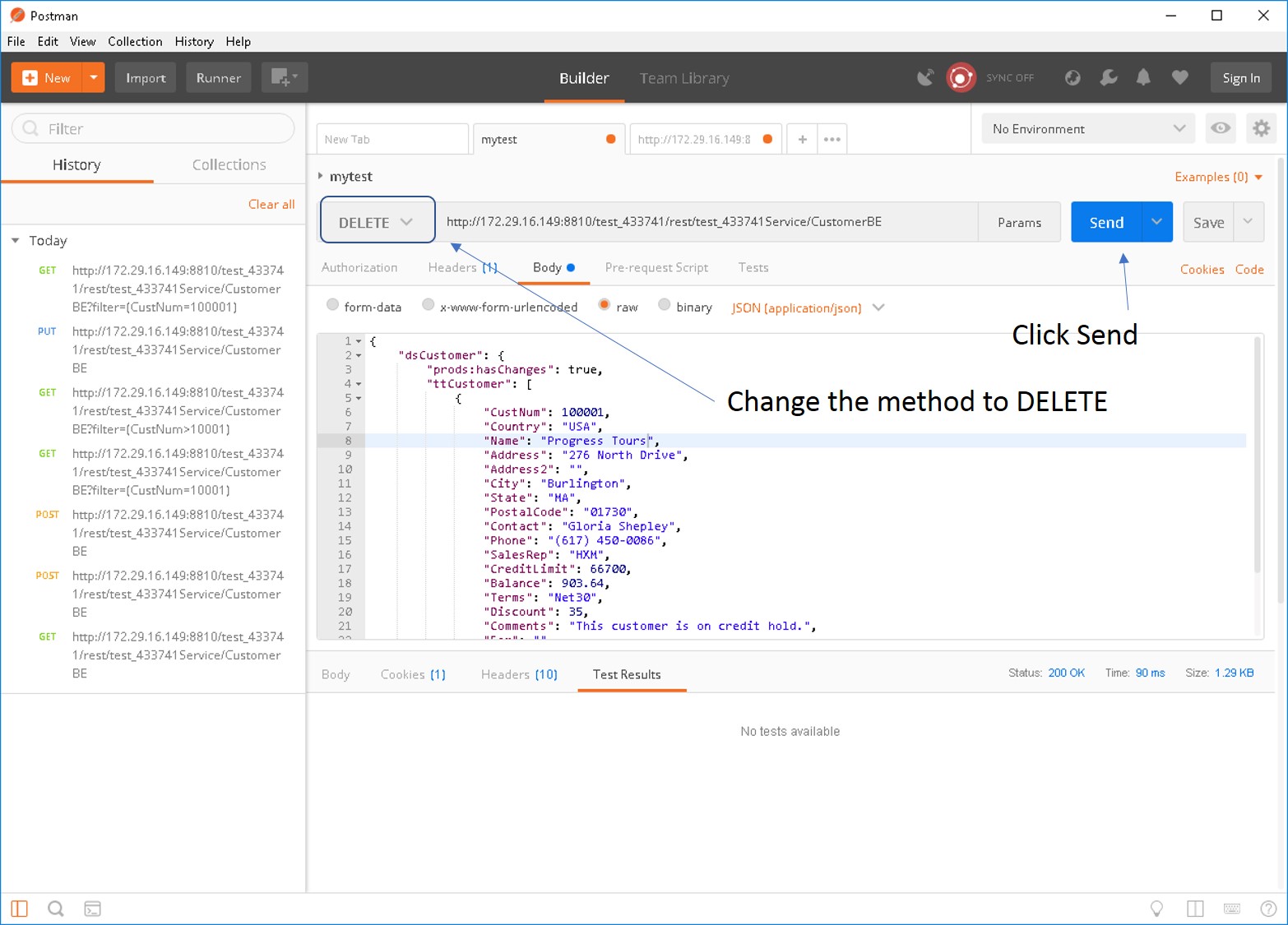Viewport: 1288px width, 925px height.
Task: Toggle sidebar icon in status bar
Action: [x=20, y=909]
